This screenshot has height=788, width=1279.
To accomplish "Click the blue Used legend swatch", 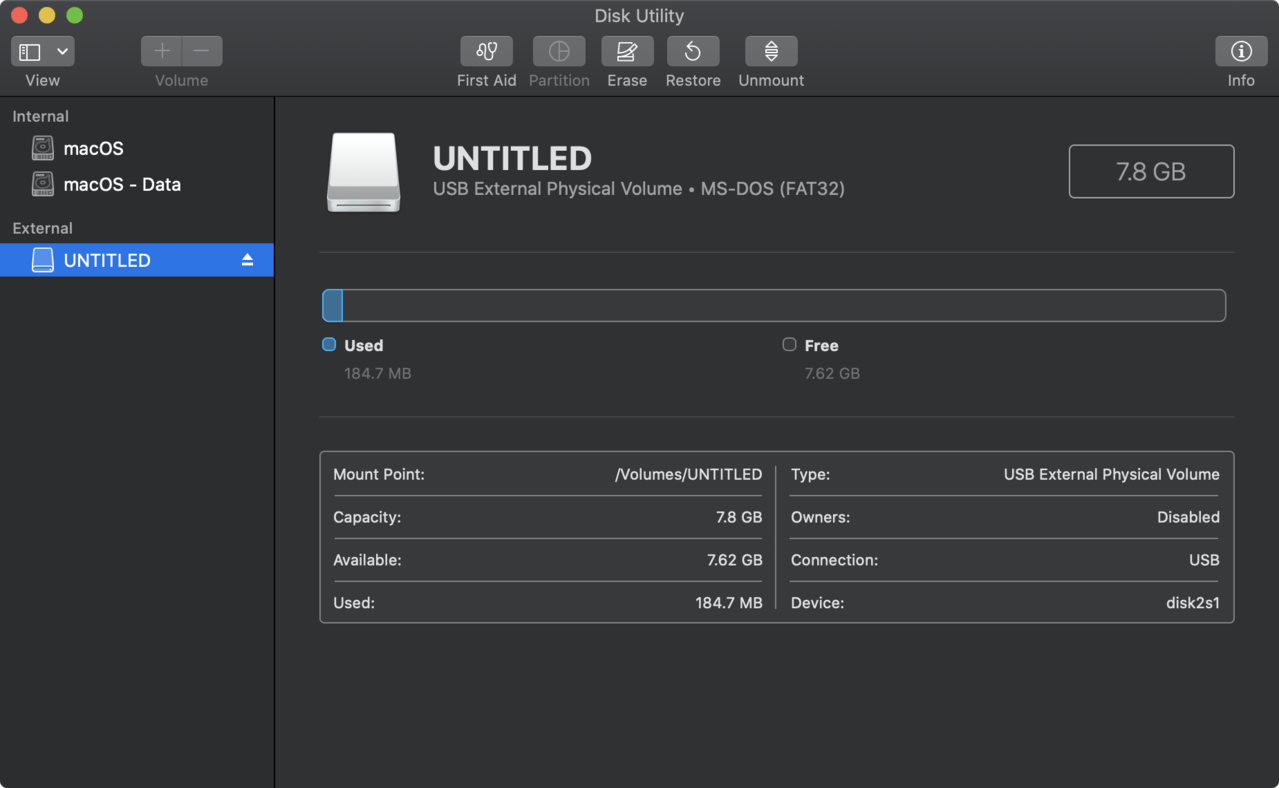I will (x=329, y=344).
